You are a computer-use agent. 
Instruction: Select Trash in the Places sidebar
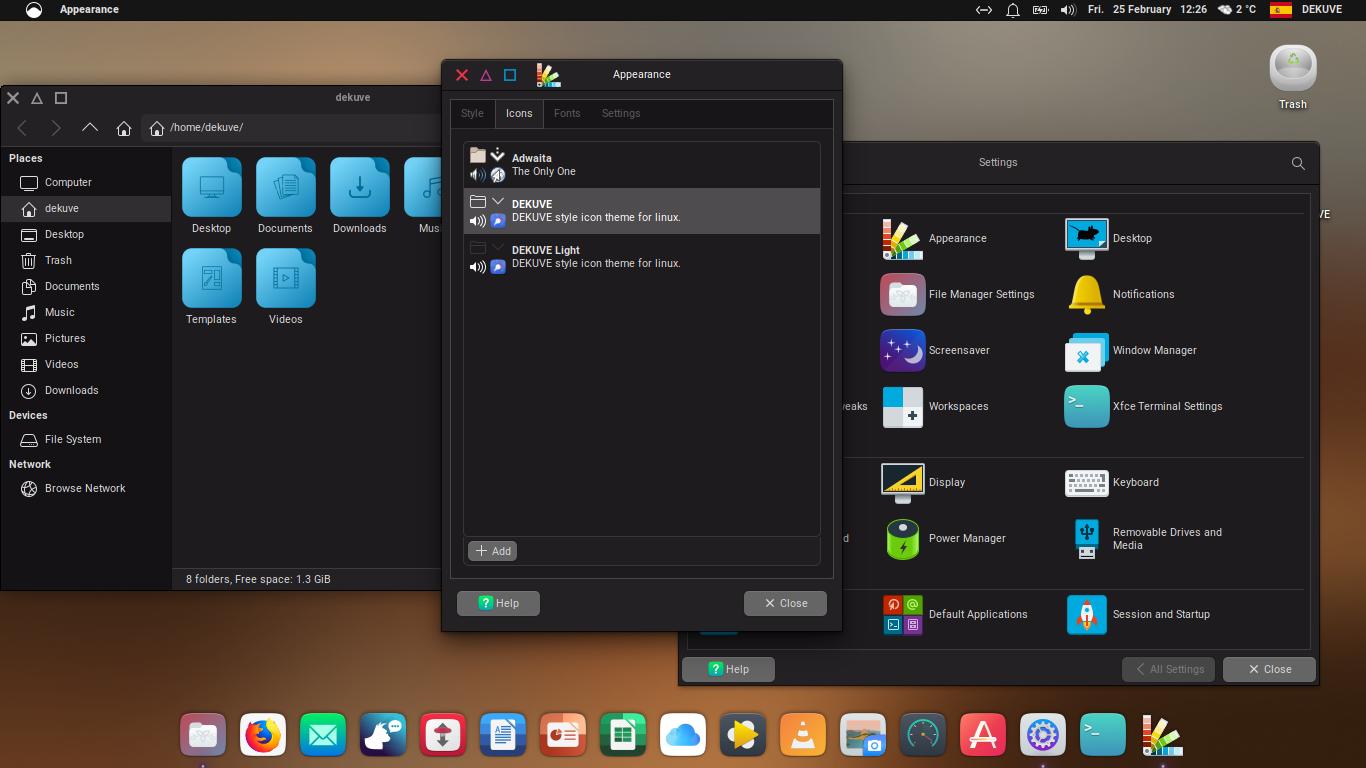tap(86, 260)
